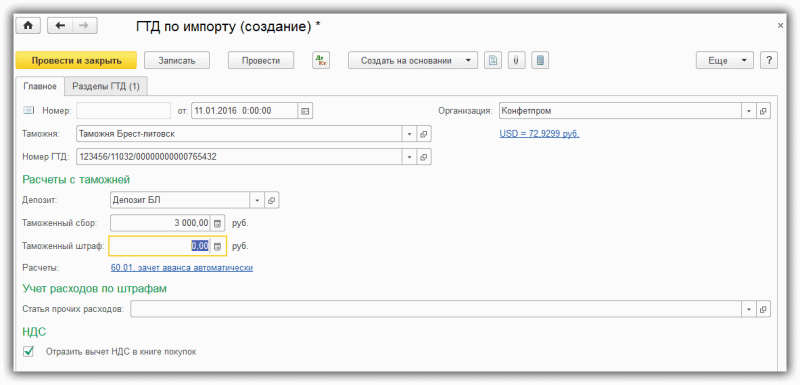800x385 pixels.
Task: Open the Еще menu button
Action: coord(724,60)
